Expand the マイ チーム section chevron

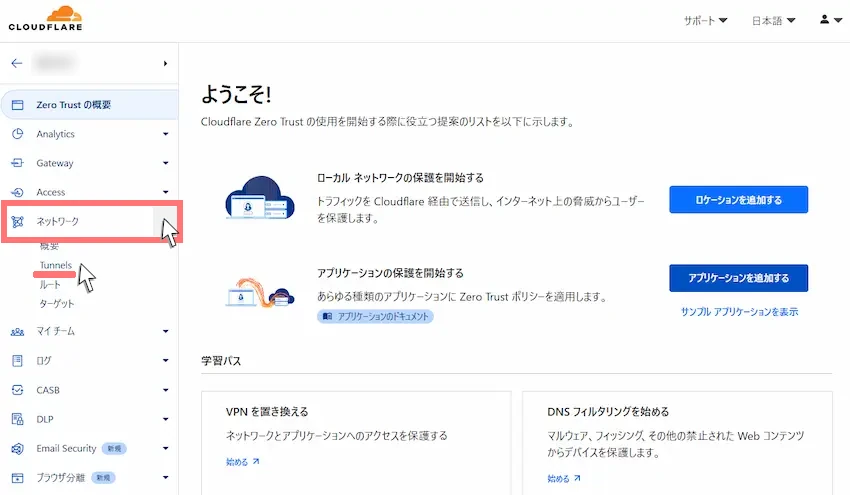coord(165,331)
